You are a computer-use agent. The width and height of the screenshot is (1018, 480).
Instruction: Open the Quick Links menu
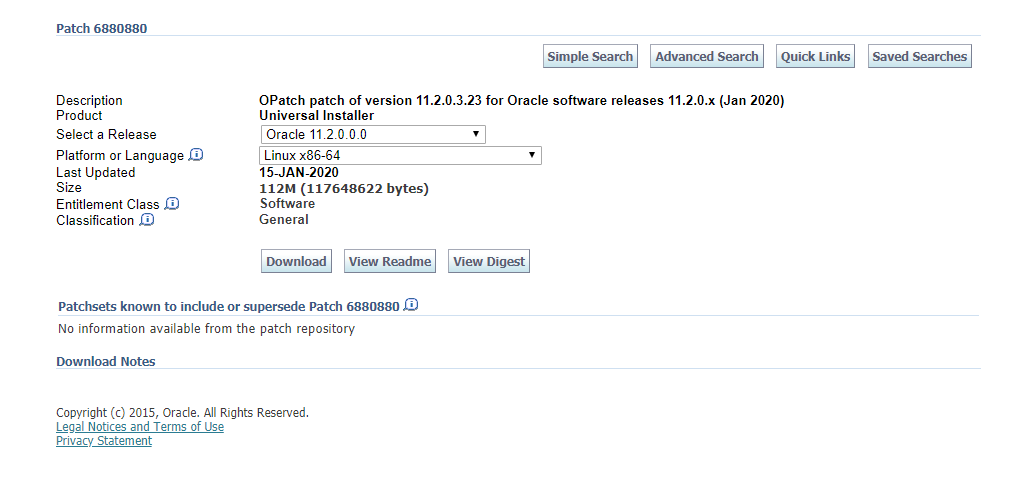pos(815,57)
